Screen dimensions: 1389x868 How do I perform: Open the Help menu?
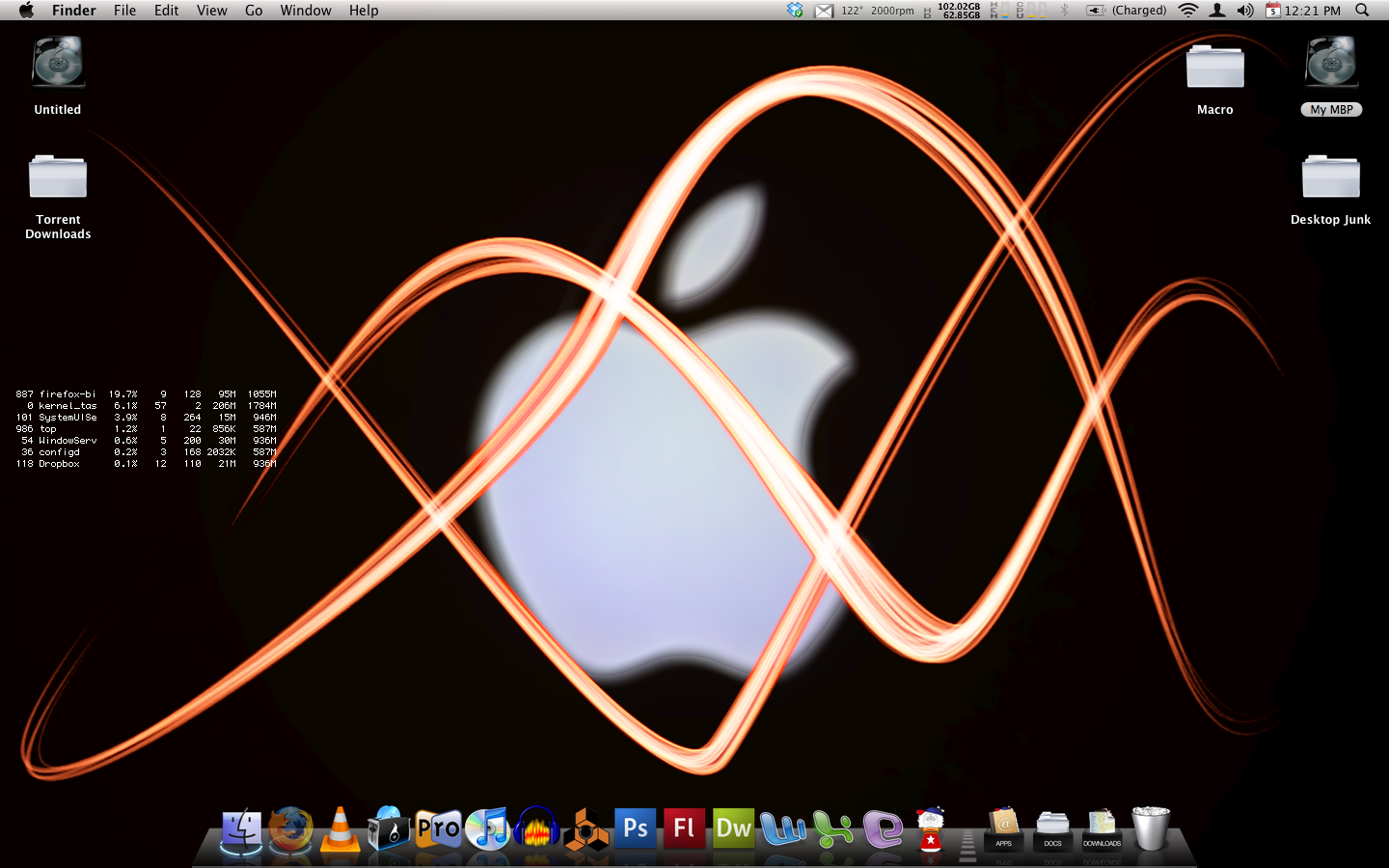click(364, 11)
